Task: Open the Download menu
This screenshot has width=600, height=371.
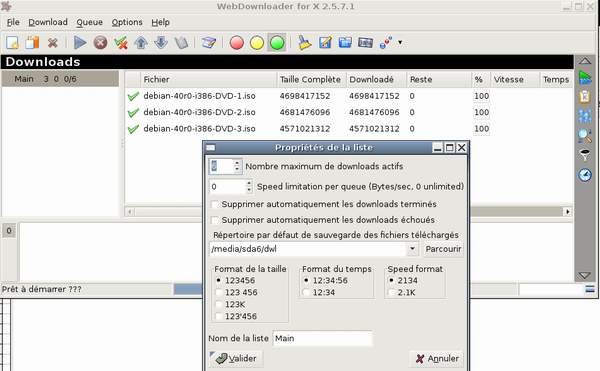Action: 48,22
